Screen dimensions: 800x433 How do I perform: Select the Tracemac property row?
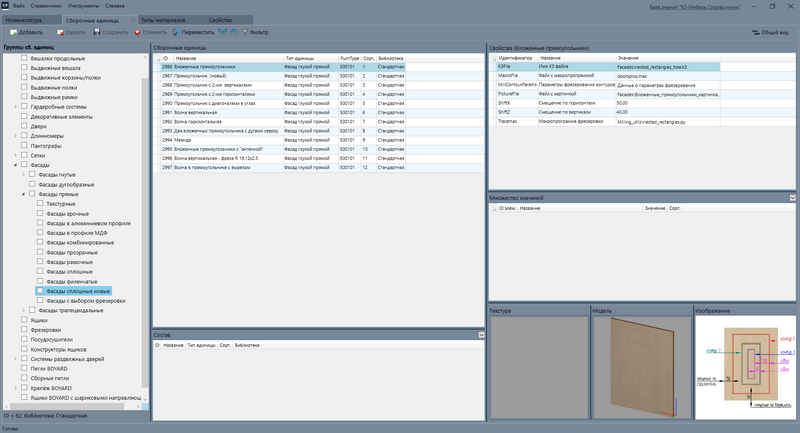tap(605, 122)
